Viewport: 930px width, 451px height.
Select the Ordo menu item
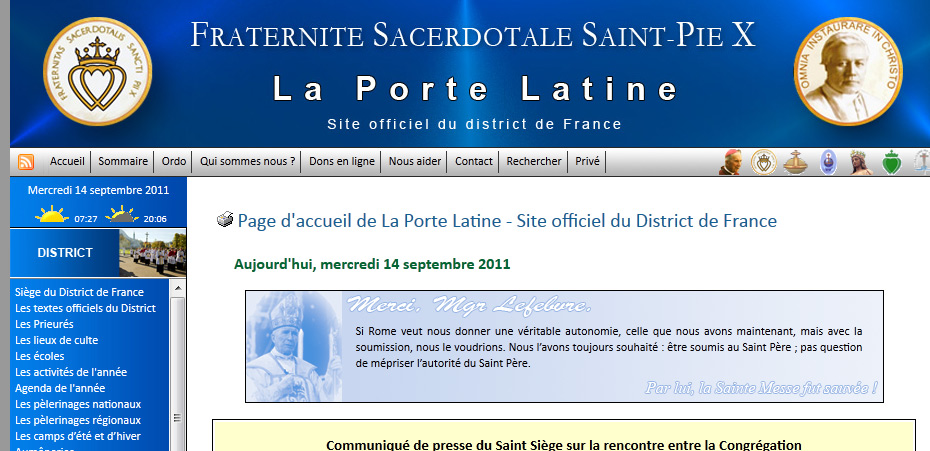pos(174,162)
